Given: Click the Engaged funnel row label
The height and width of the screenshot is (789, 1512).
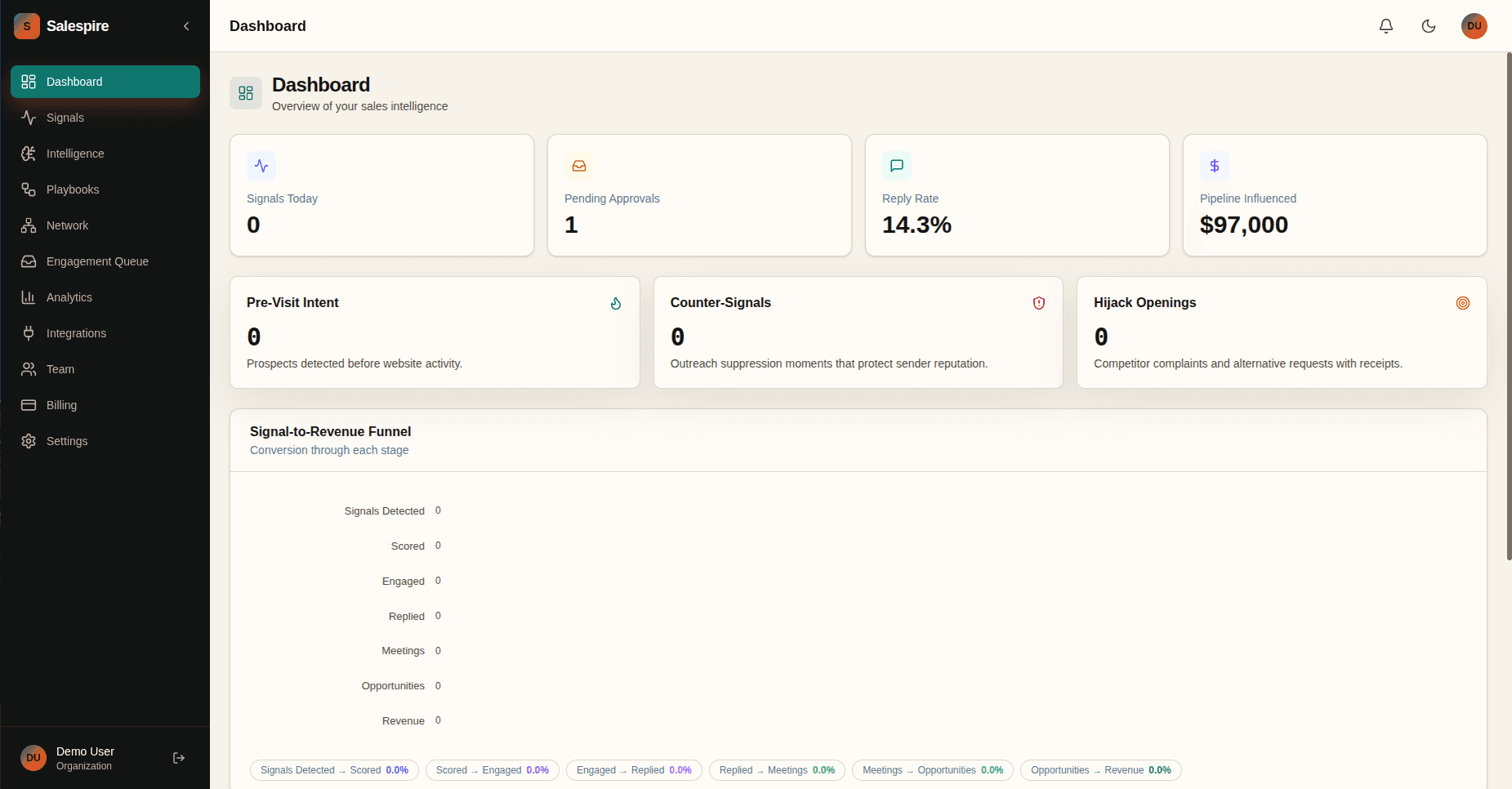Looking at the screenshot, I should [404, 582].
